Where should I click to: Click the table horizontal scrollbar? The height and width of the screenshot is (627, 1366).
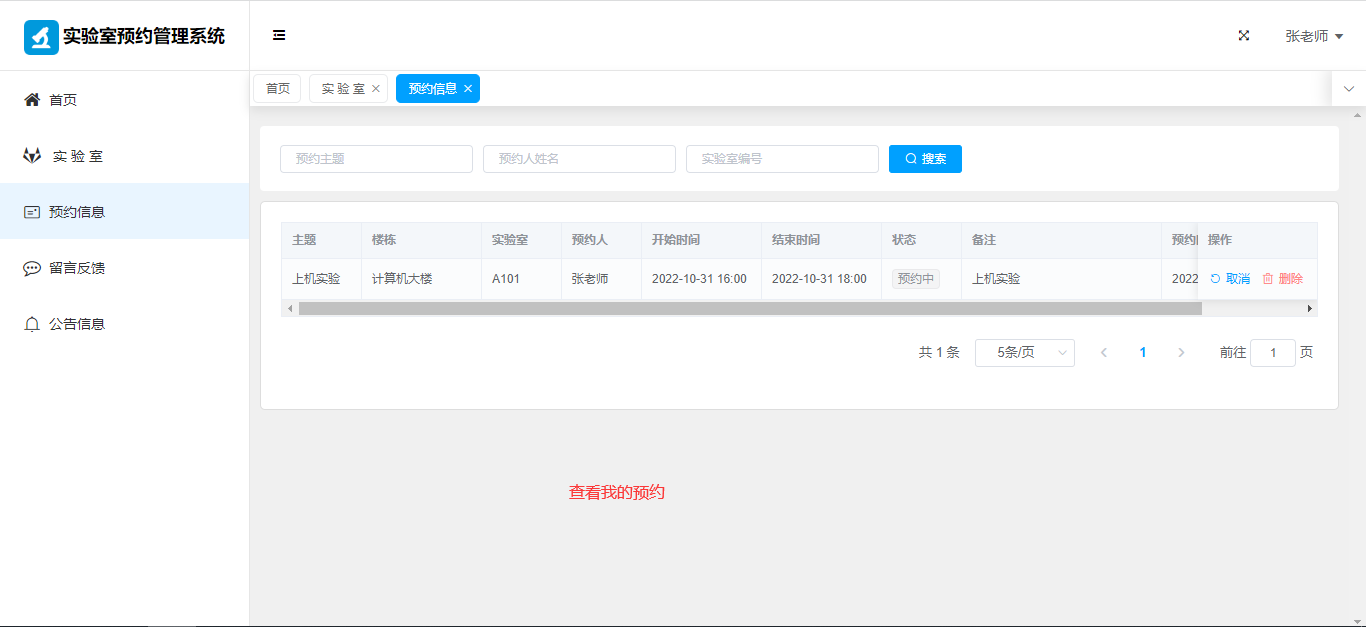[750, 309]
